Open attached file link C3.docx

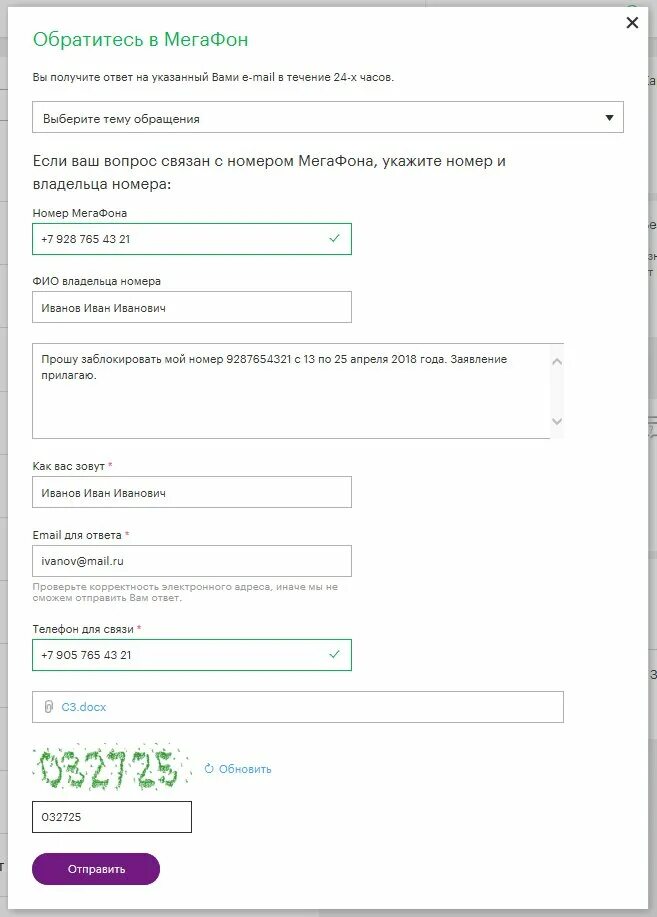click(x=84, y=707)
